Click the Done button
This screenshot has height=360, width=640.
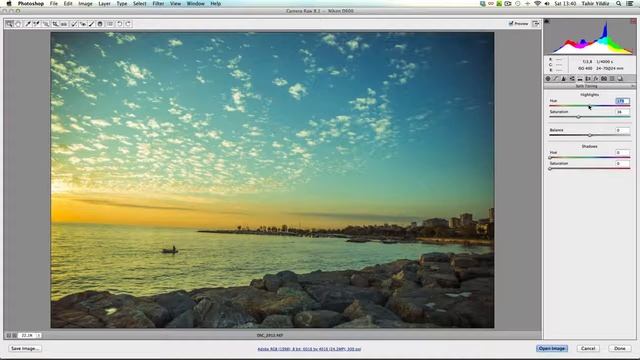[620, 349]
